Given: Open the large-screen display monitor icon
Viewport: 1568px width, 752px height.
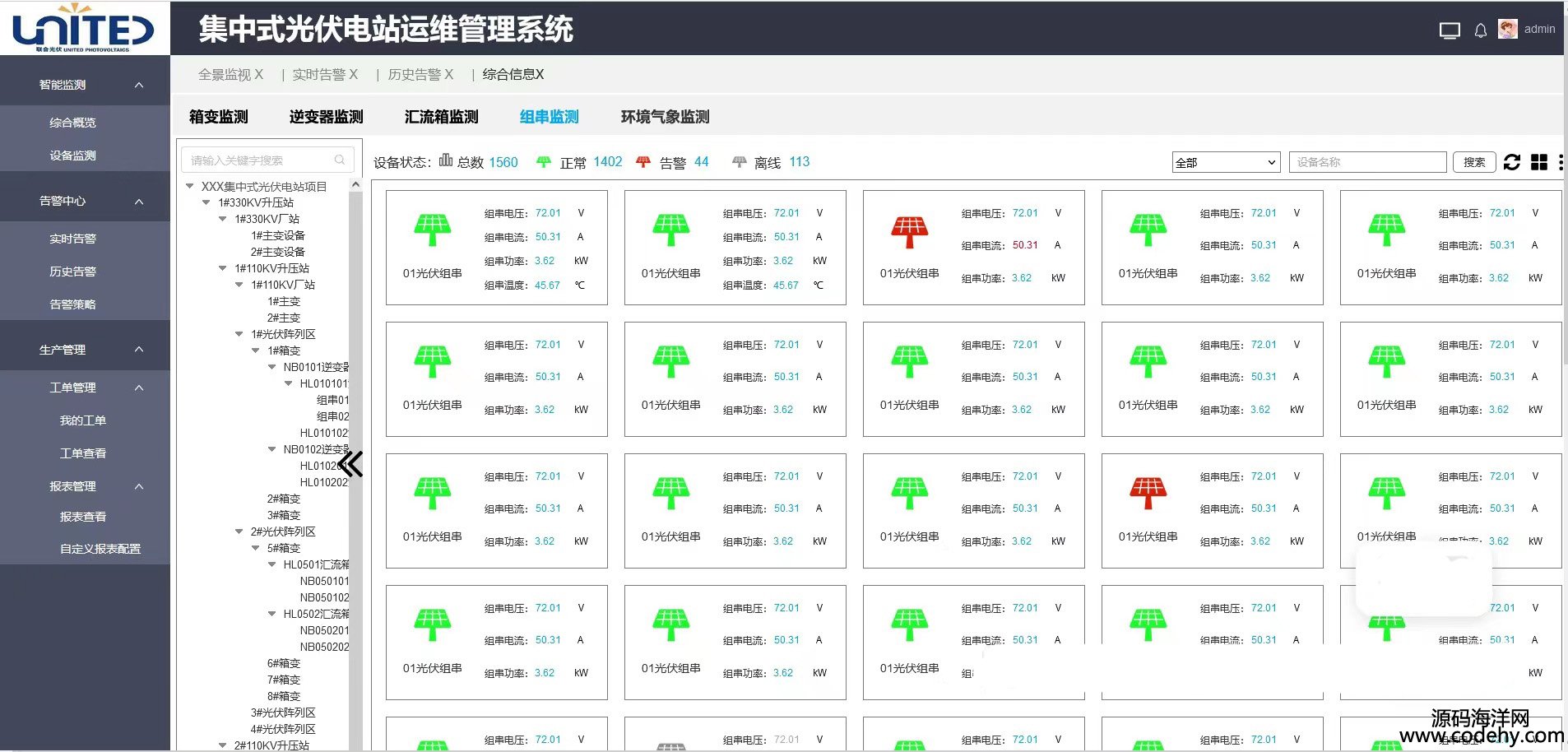Looking at the screenshot, I should click(1450, 30).
